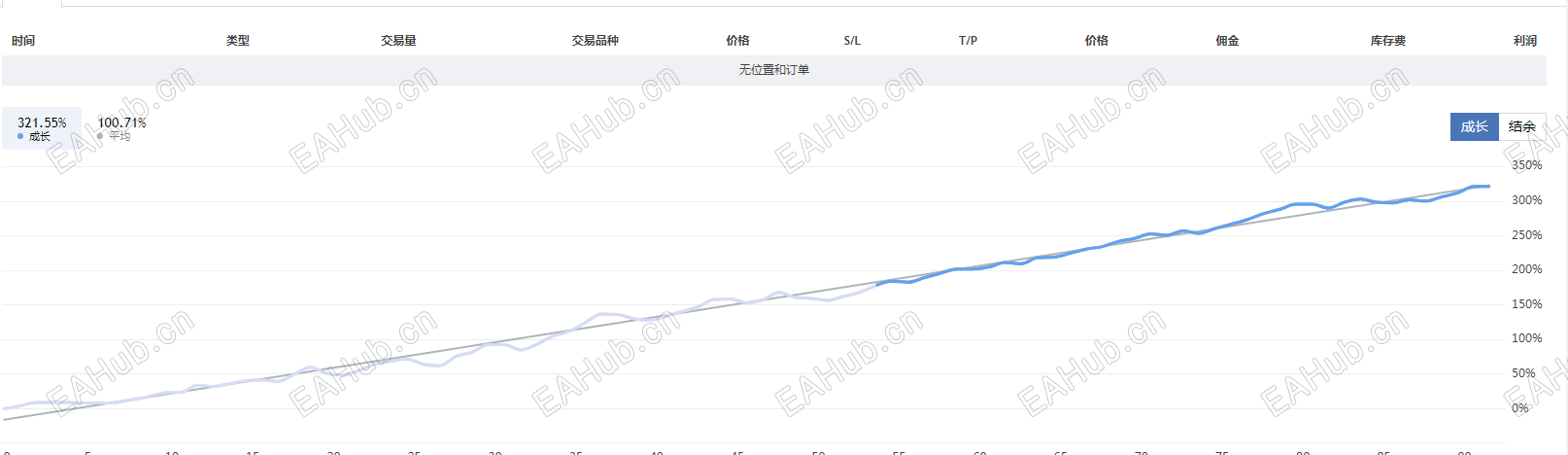
Task: Select the 库存费 column header
Action: [x=1387, y=41]
